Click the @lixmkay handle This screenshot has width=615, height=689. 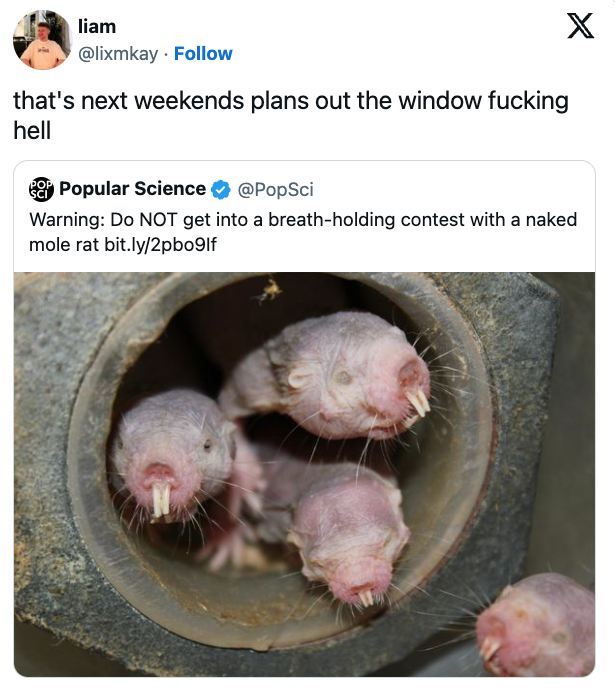tap(118, 54)
